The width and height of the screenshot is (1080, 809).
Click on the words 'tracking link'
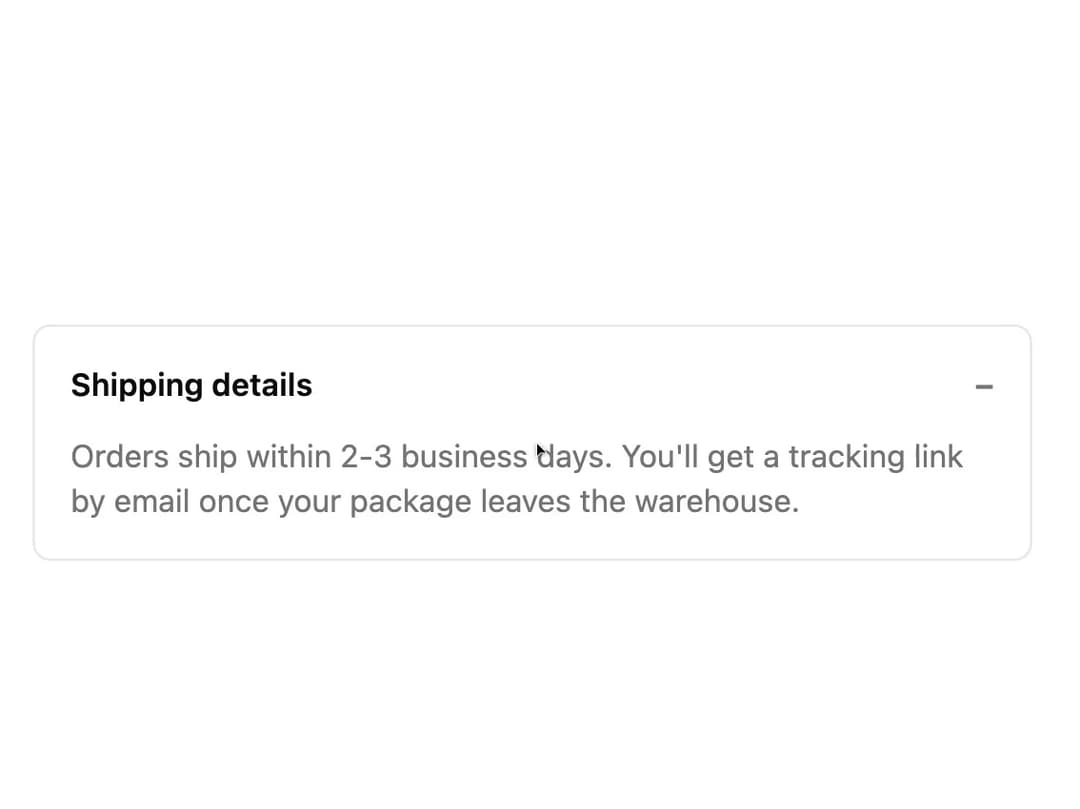click(x=875, y=456)
